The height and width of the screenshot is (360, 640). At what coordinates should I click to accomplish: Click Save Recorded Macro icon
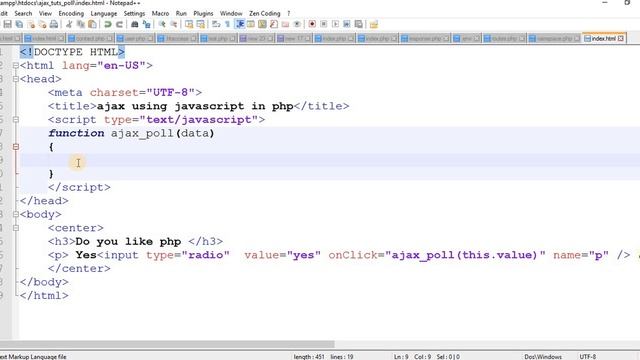(358, 24)
